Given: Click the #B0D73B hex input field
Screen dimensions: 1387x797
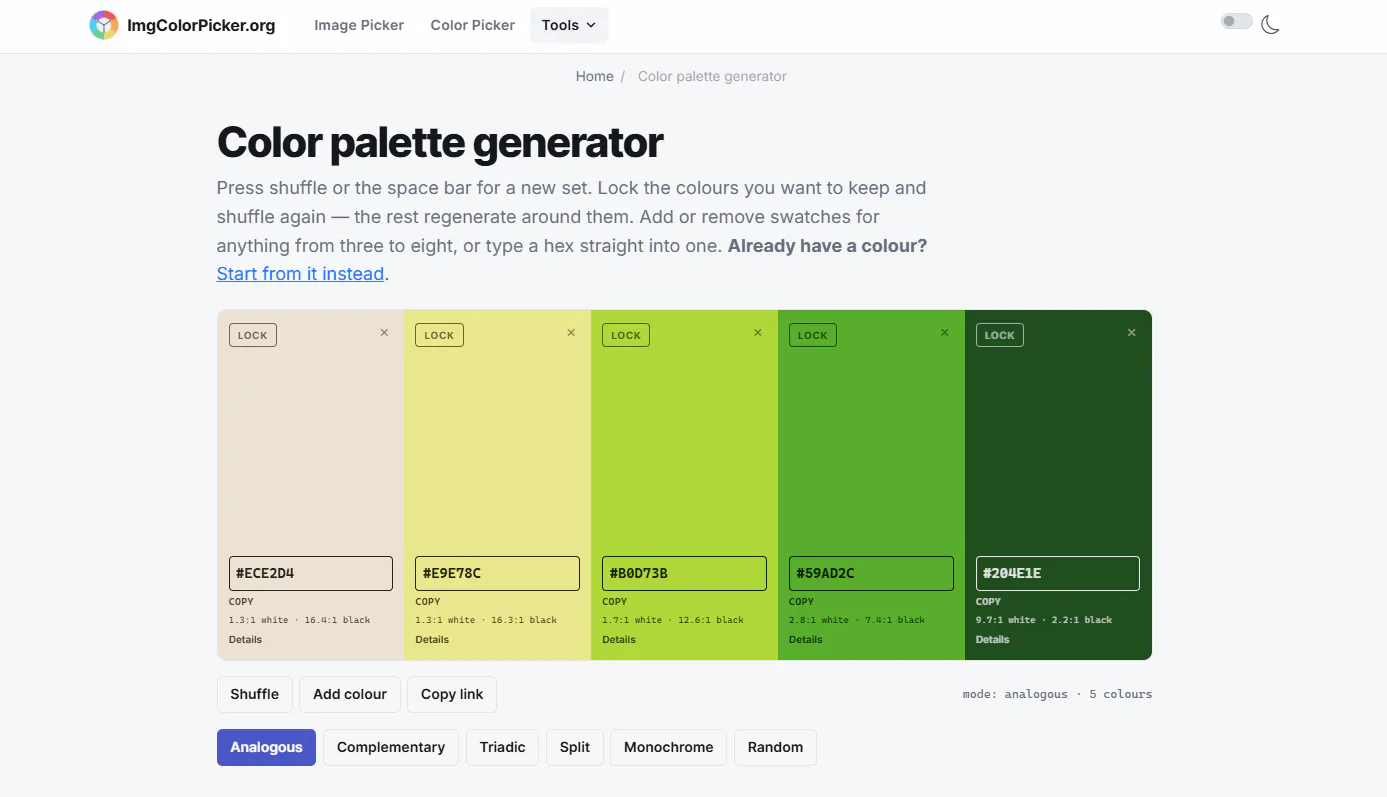Looking at the screenshot, I should click(x=684, y=573).
